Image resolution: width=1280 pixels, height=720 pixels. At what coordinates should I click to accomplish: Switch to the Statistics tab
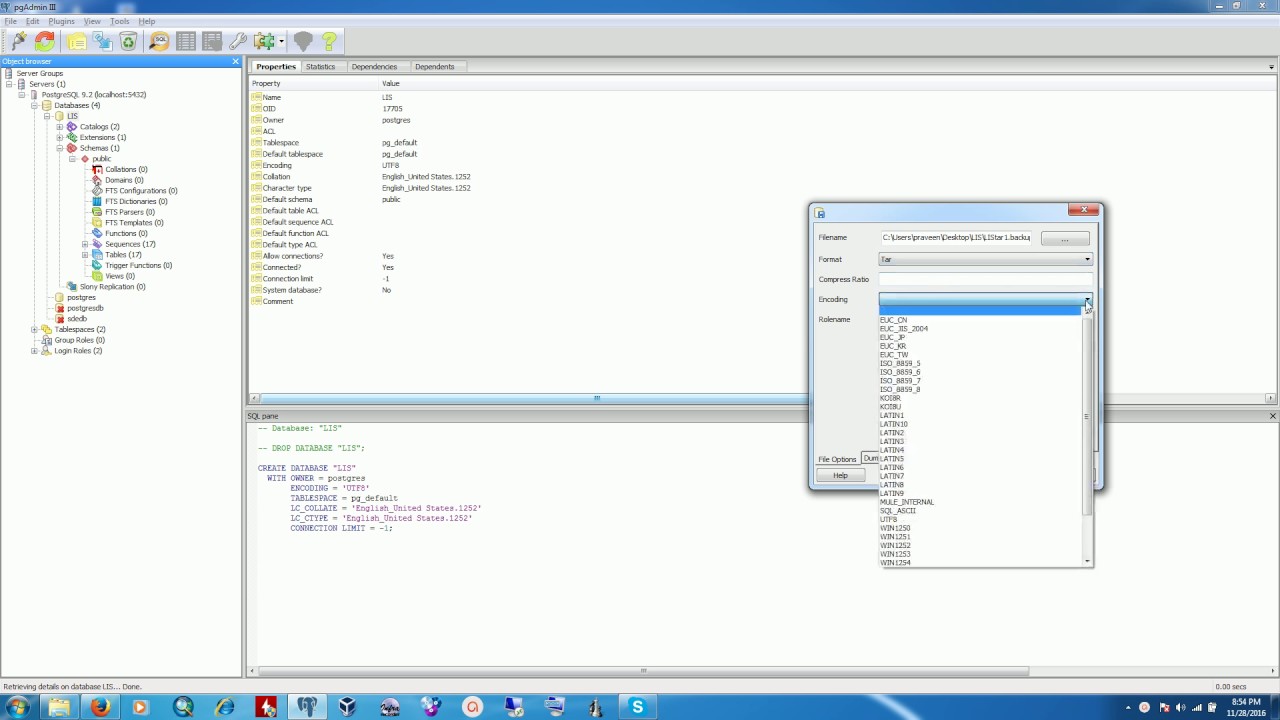[x=320, y=67]
